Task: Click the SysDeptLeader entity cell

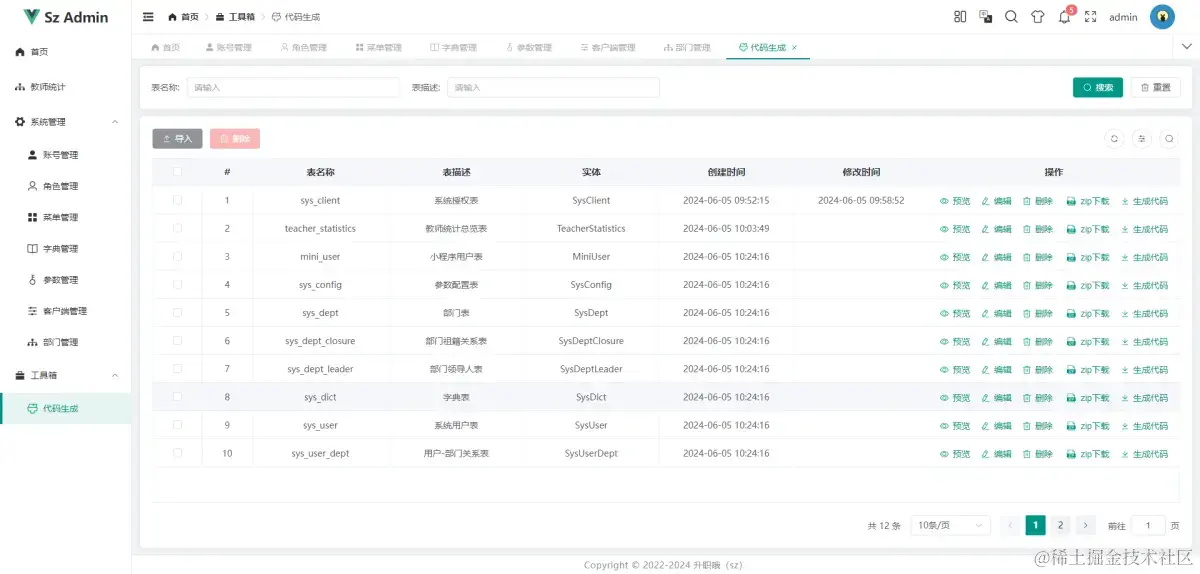Action: [x=591, y=369]
